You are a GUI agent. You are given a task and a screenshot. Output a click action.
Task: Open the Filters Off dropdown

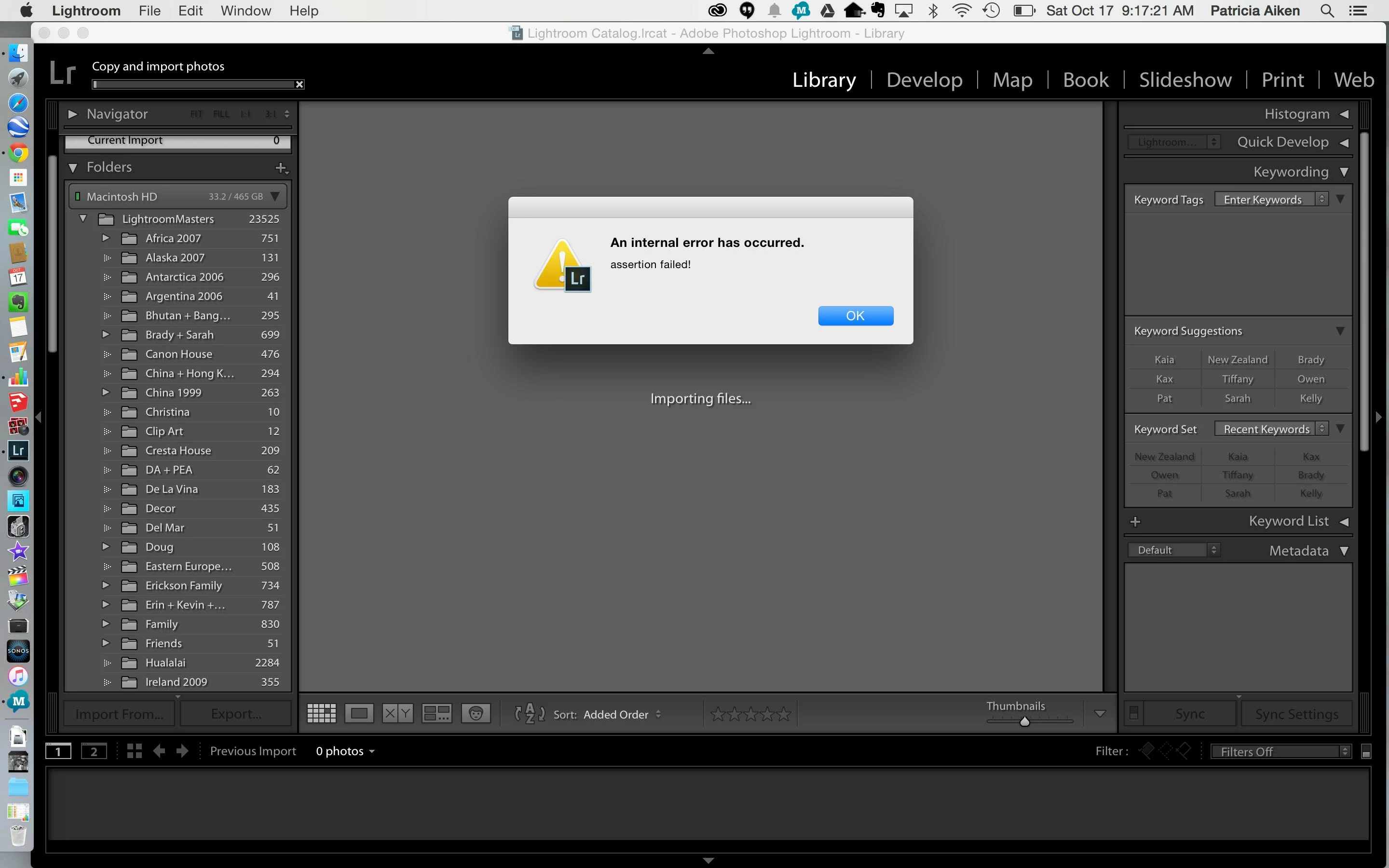click(1281, 752)
